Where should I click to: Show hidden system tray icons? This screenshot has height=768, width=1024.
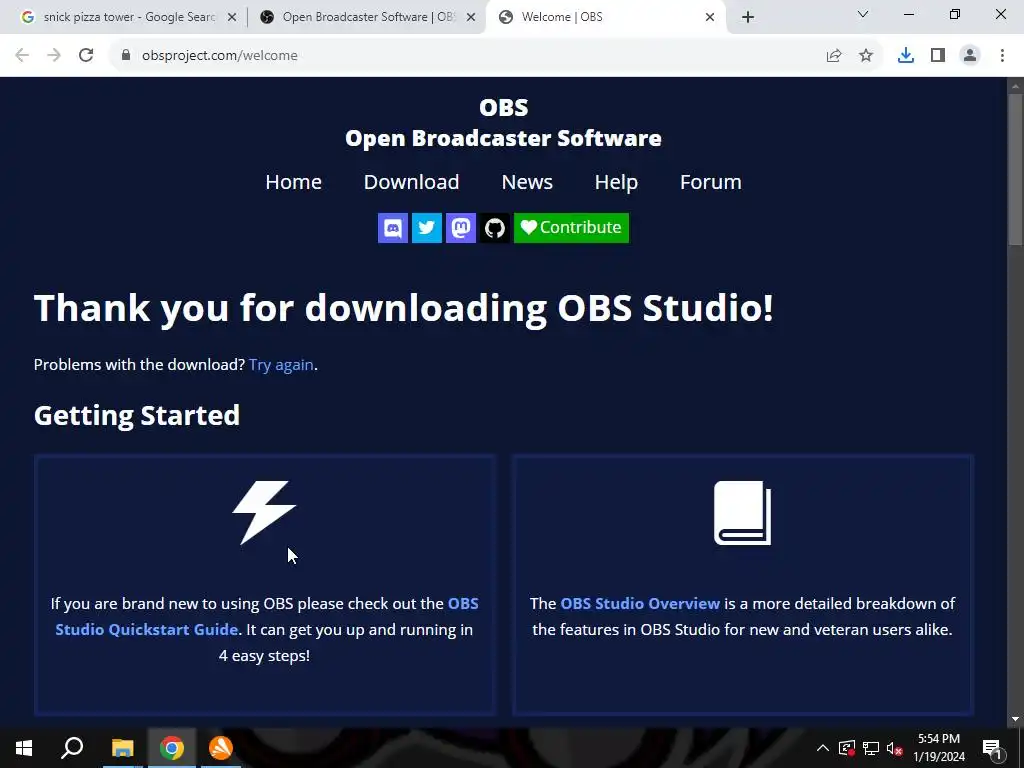tap(823, 748)
